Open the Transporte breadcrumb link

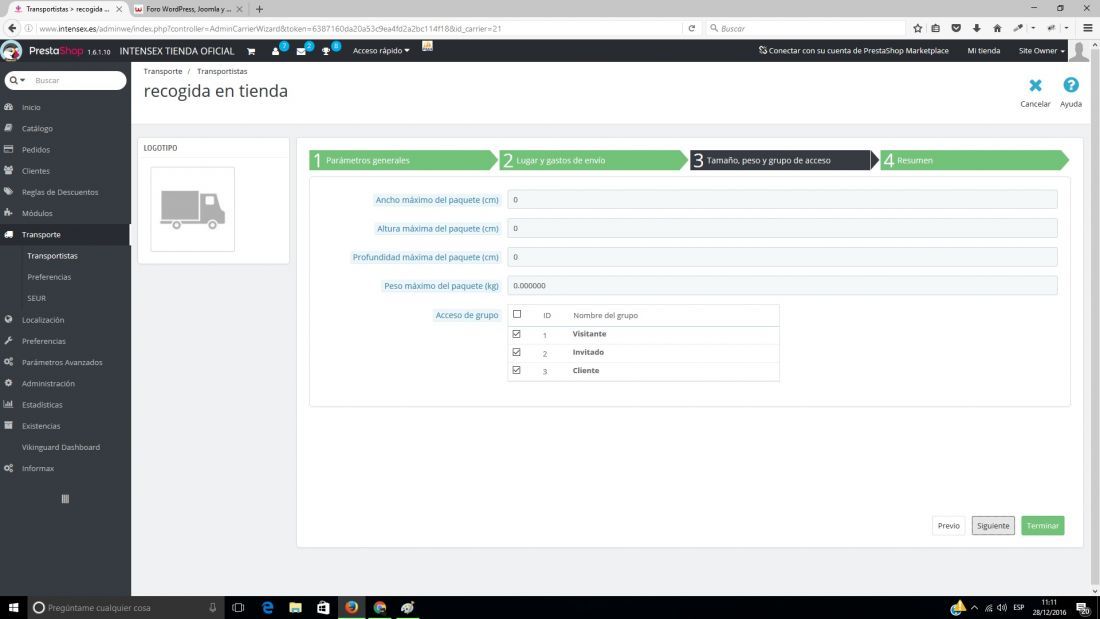click(163, 72)
